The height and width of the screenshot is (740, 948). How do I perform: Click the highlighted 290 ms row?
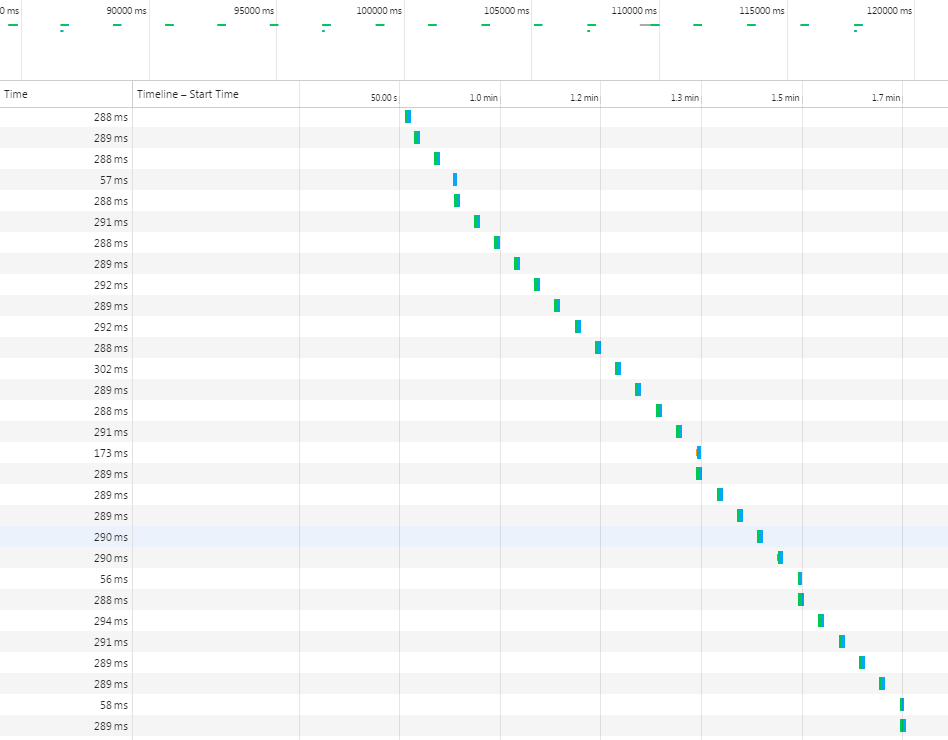pyautogui.click(x=100, y=537)
